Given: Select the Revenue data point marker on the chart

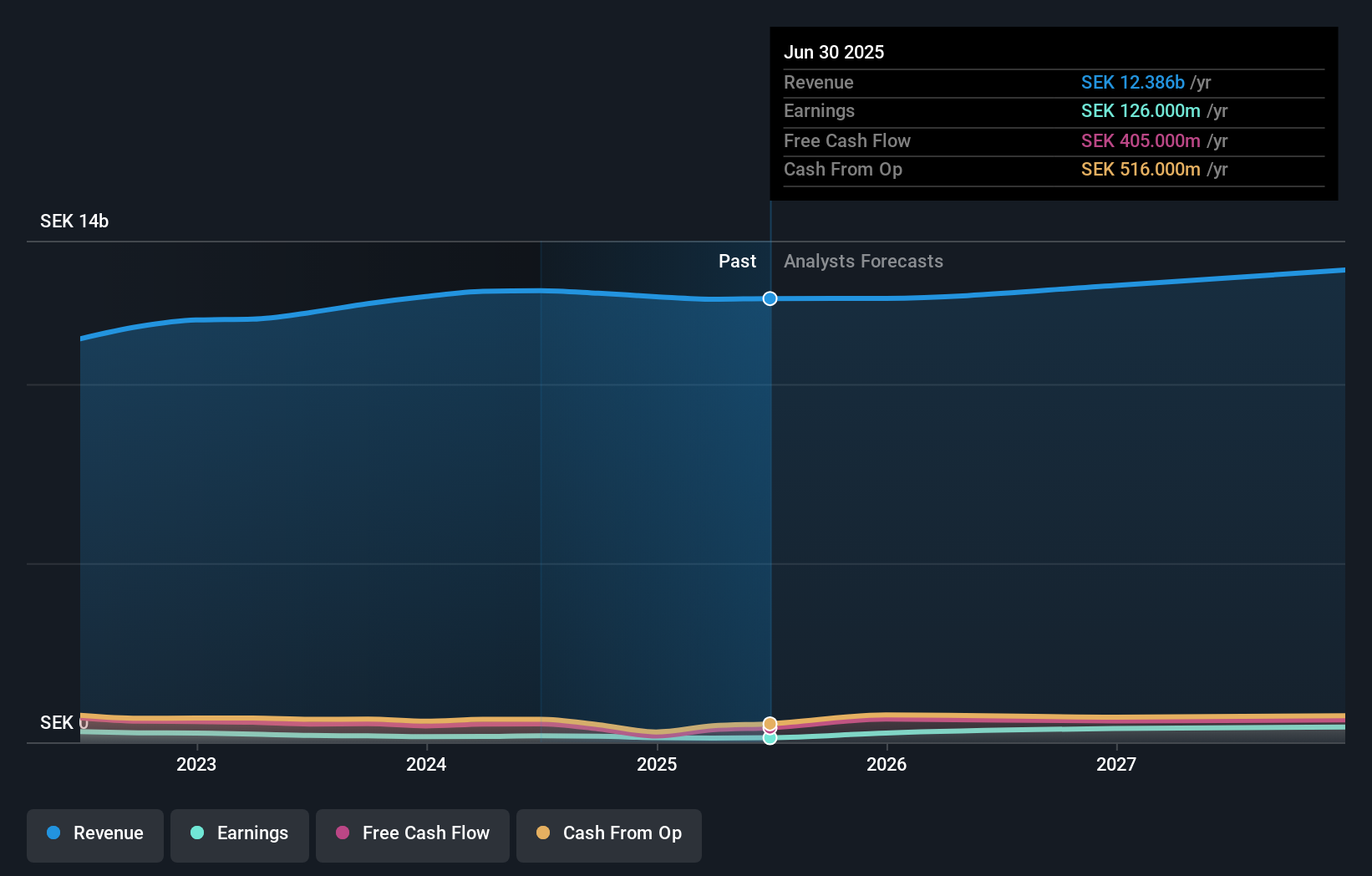Looking at the screenshot, I should tap(770, 298).
